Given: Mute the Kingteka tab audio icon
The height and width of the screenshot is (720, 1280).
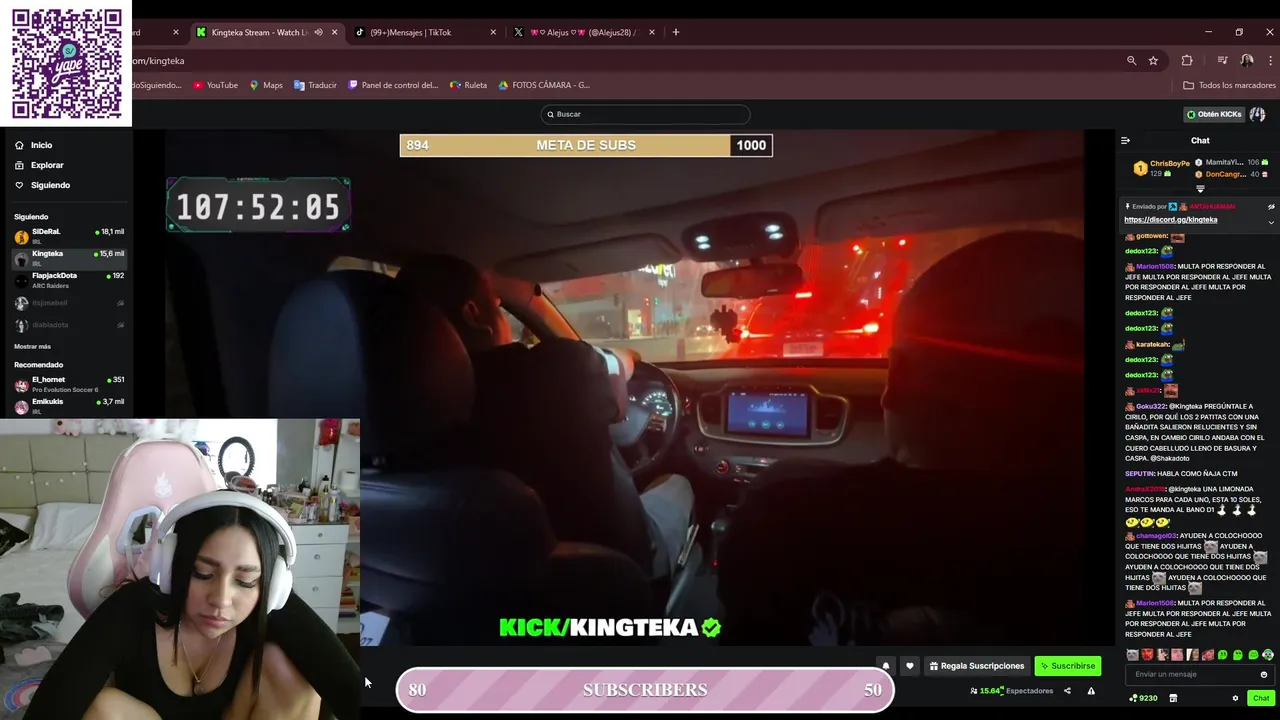Looking at the screenshot, I should click(318, 32).
